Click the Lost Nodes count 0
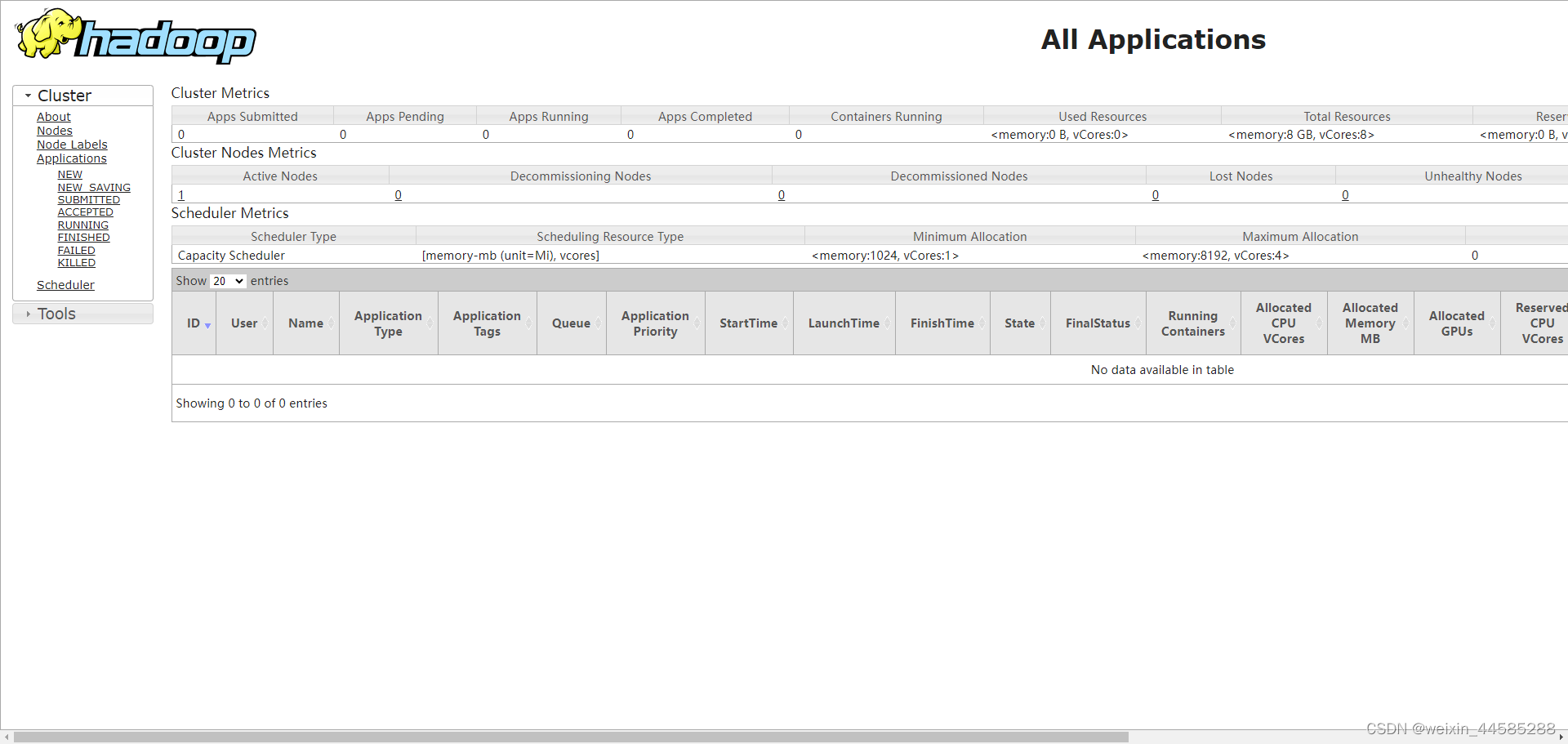The width and height of the screenshot is (1568, 744). pyautogui.click(x=1156, y=195)
